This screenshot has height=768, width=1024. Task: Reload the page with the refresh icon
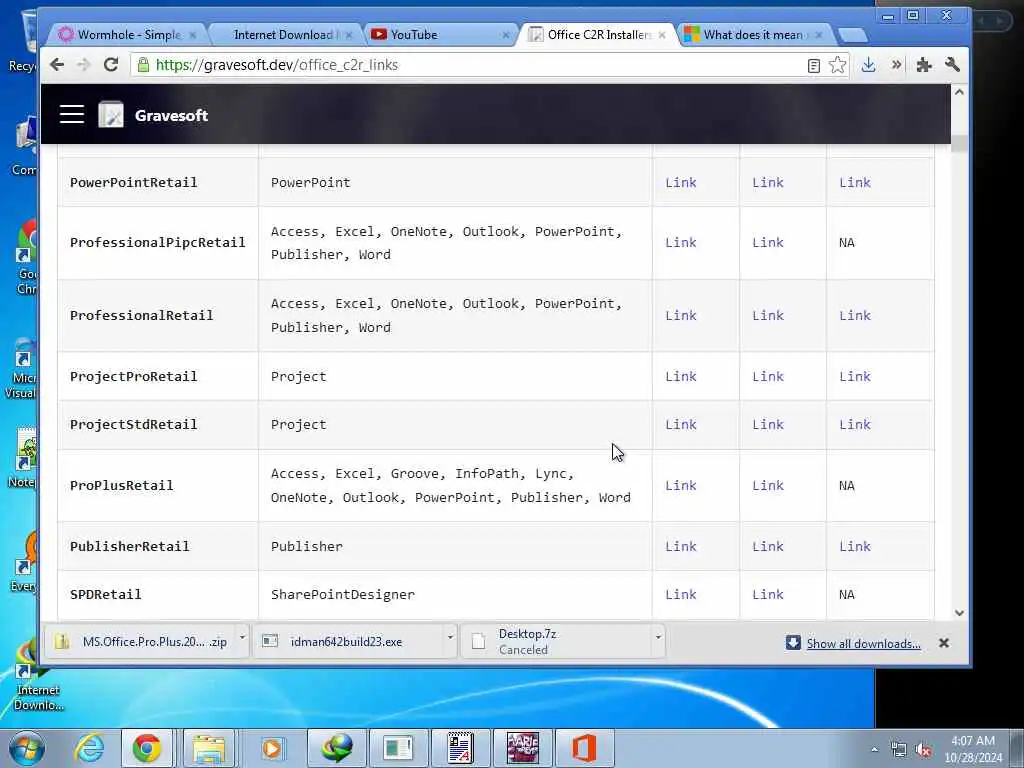(x=111, y=65)
